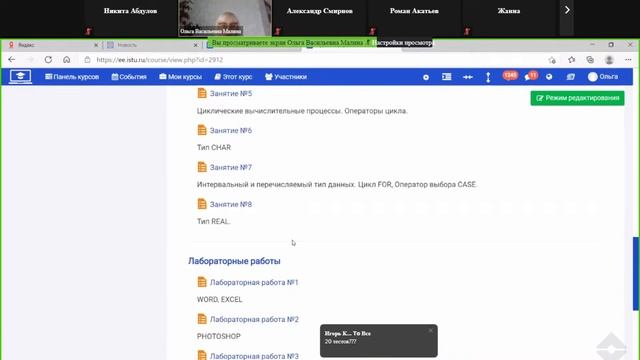Viewport: 640px width, 360px height.
Task: Switch to the Яндекс browser tab
Action: pyautogui.click(x=52, y=45)
